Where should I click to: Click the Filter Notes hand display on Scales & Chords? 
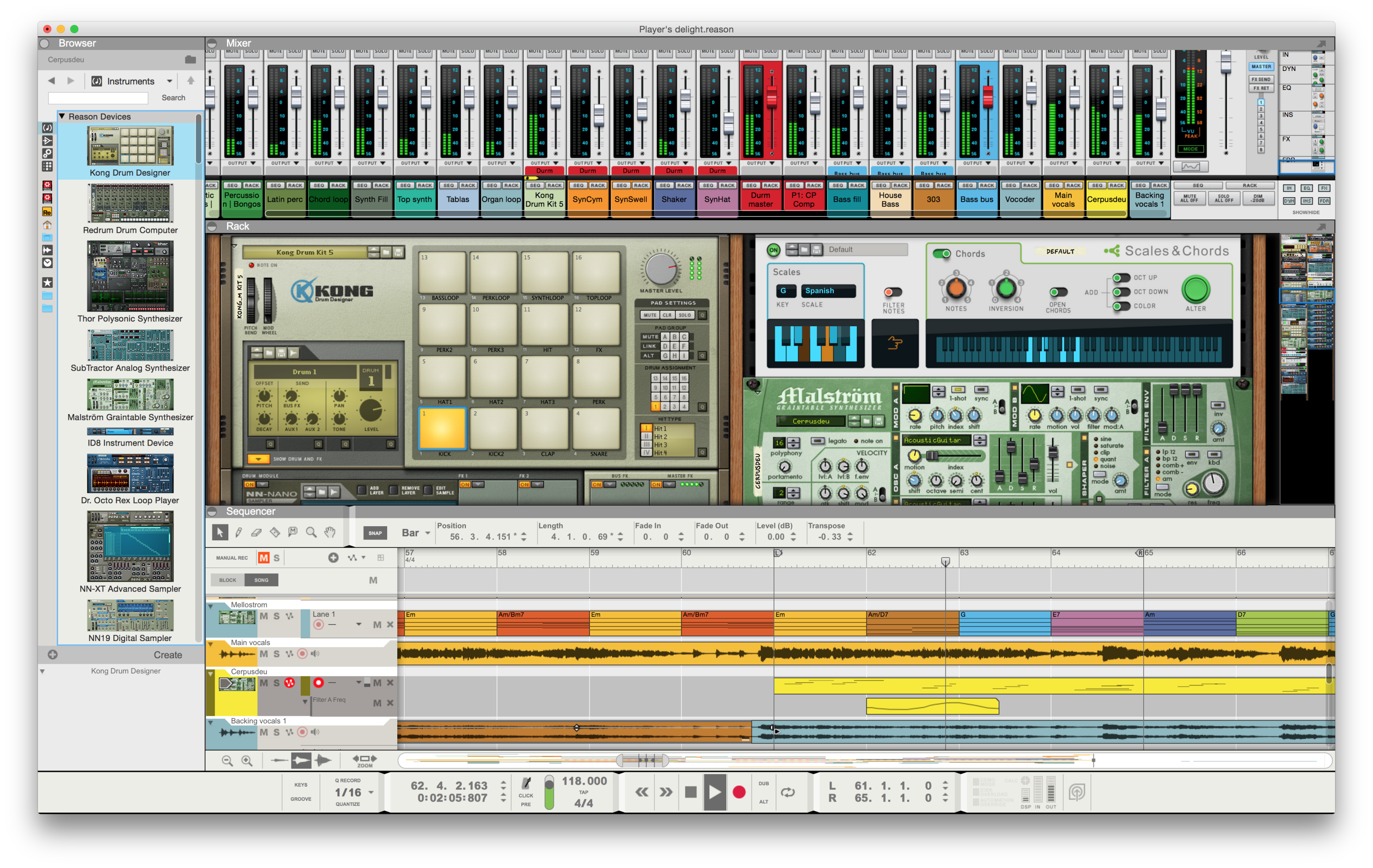click(x=895, y=343)
